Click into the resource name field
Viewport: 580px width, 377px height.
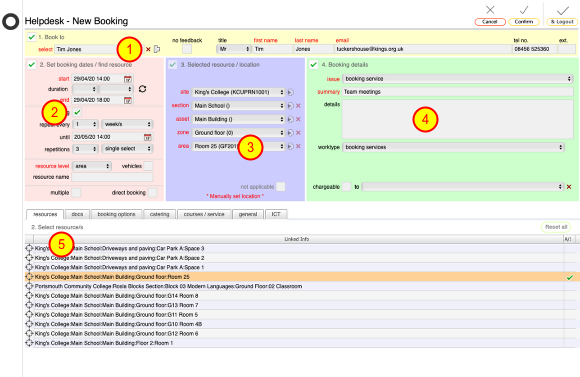112,177
